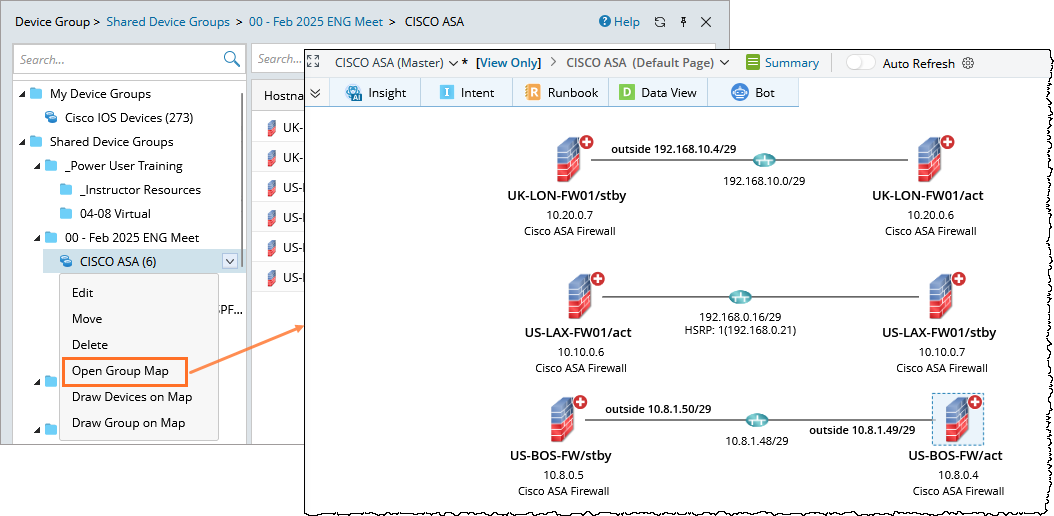1054x516 pixels.
Task: Click the Help question-mark icon
Action: [x=605, y=22]
